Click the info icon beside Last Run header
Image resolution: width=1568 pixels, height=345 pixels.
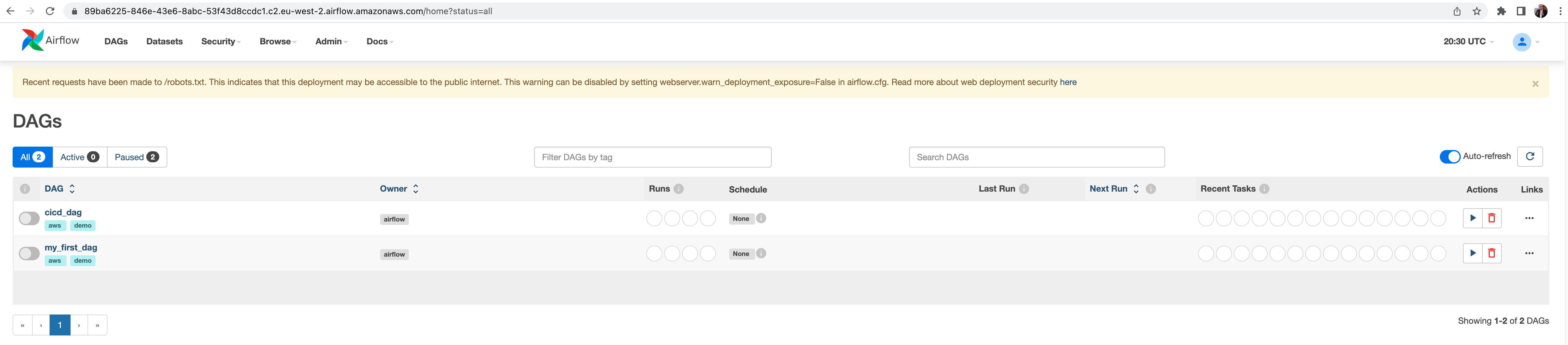(x=1024, y=189)
